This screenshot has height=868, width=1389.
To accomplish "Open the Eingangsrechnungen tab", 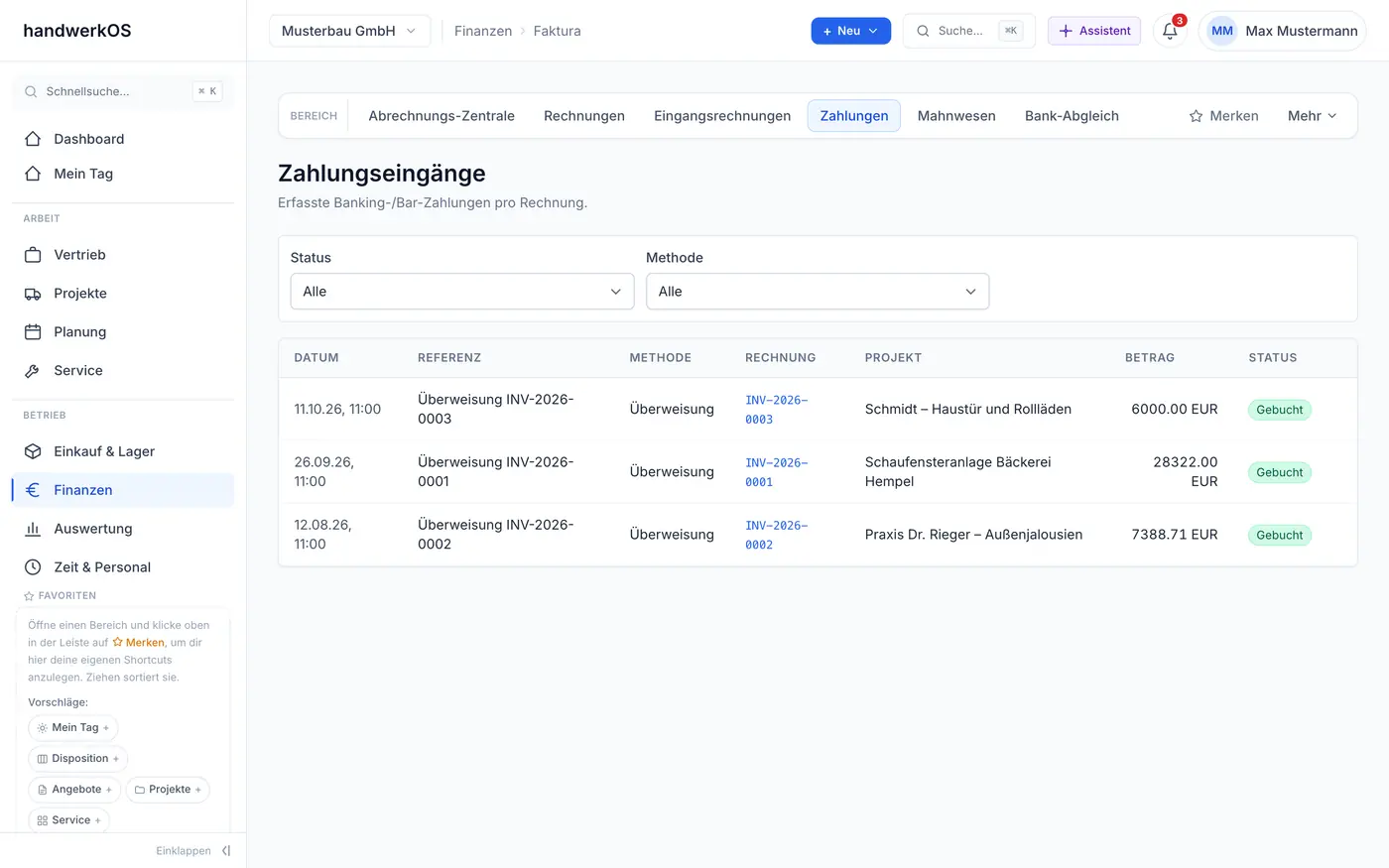I will coord(722,116).
